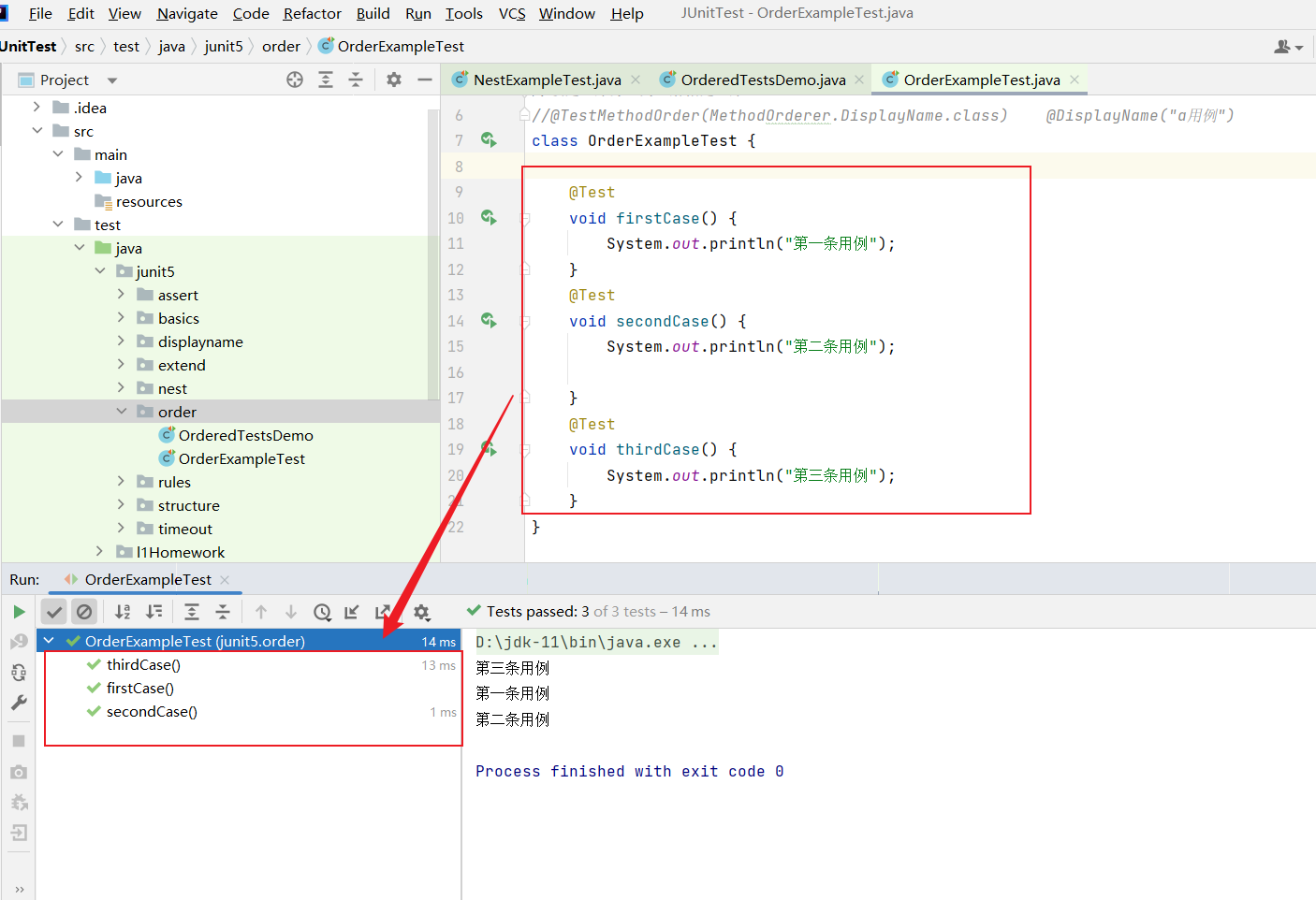1316x900 pixels.
Task: Toggle the Show Passed tests filter
Action: point(54,612)
